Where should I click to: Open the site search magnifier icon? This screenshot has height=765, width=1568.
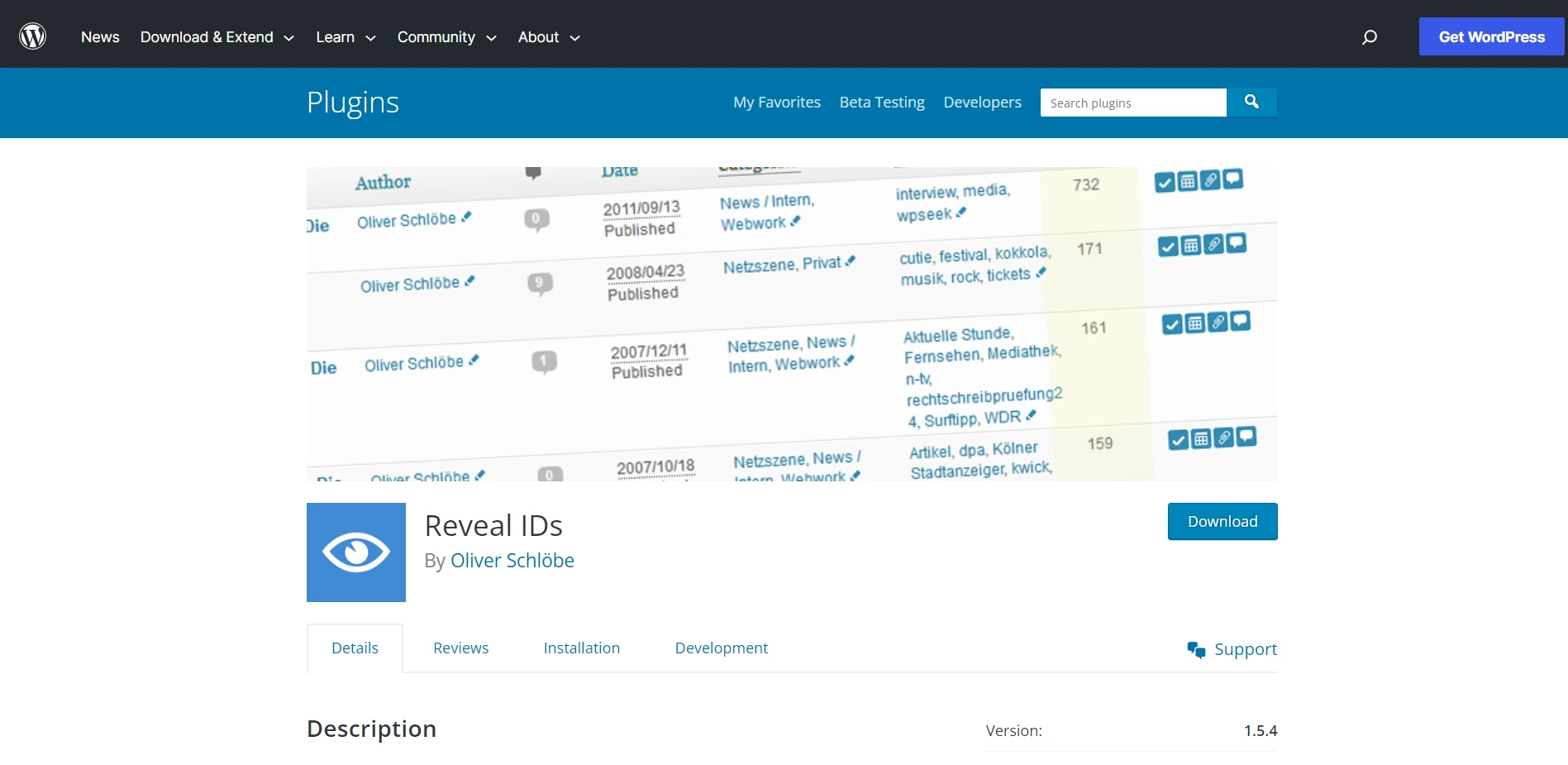pyautogui.click(x=1370, y=37)
